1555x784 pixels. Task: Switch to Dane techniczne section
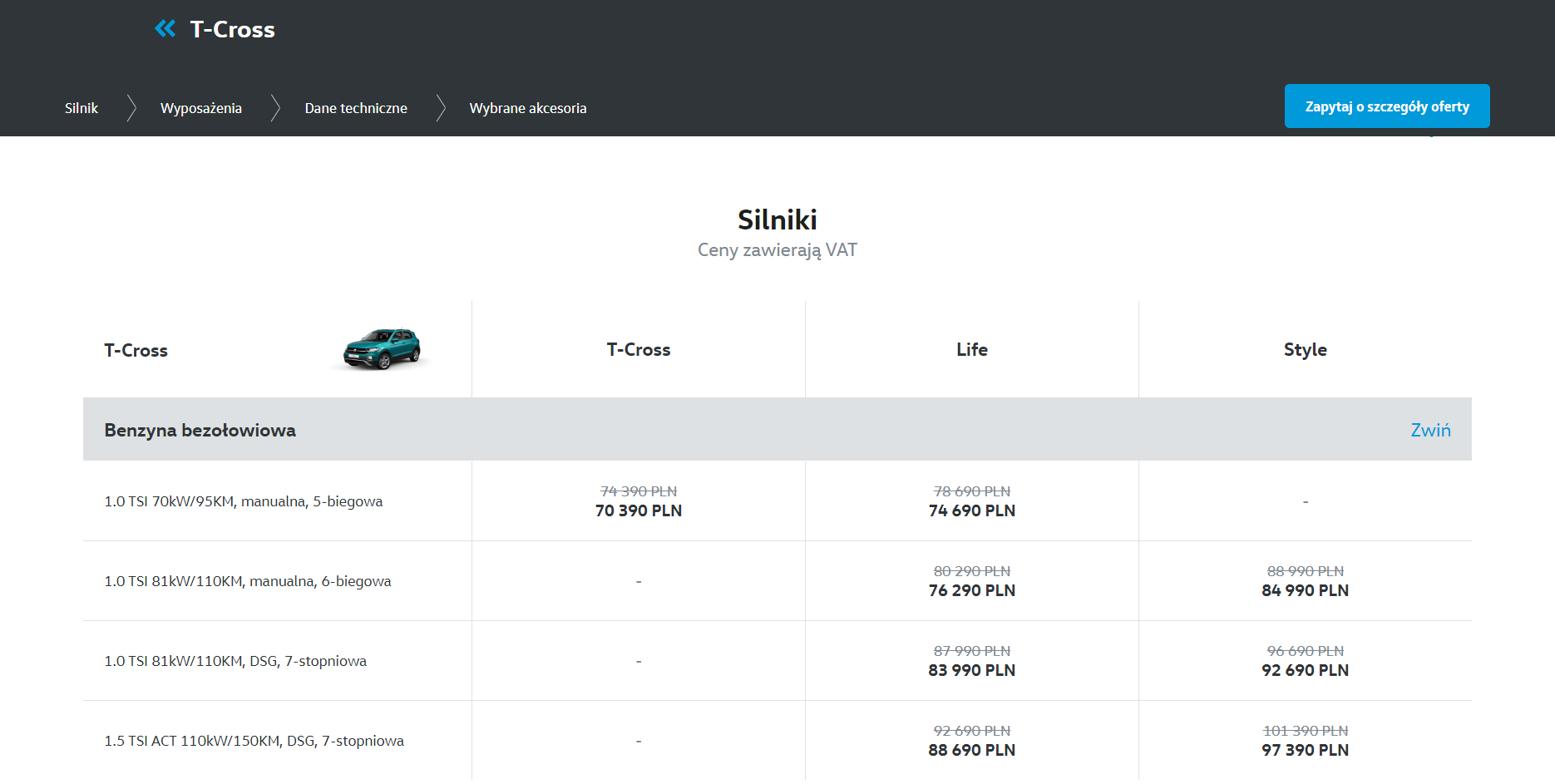pos(356,108)
